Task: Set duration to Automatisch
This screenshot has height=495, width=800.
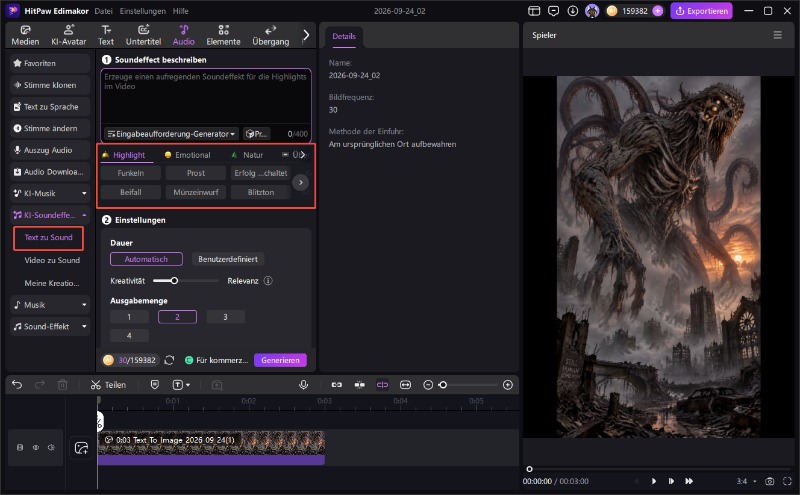Action: 146,259
